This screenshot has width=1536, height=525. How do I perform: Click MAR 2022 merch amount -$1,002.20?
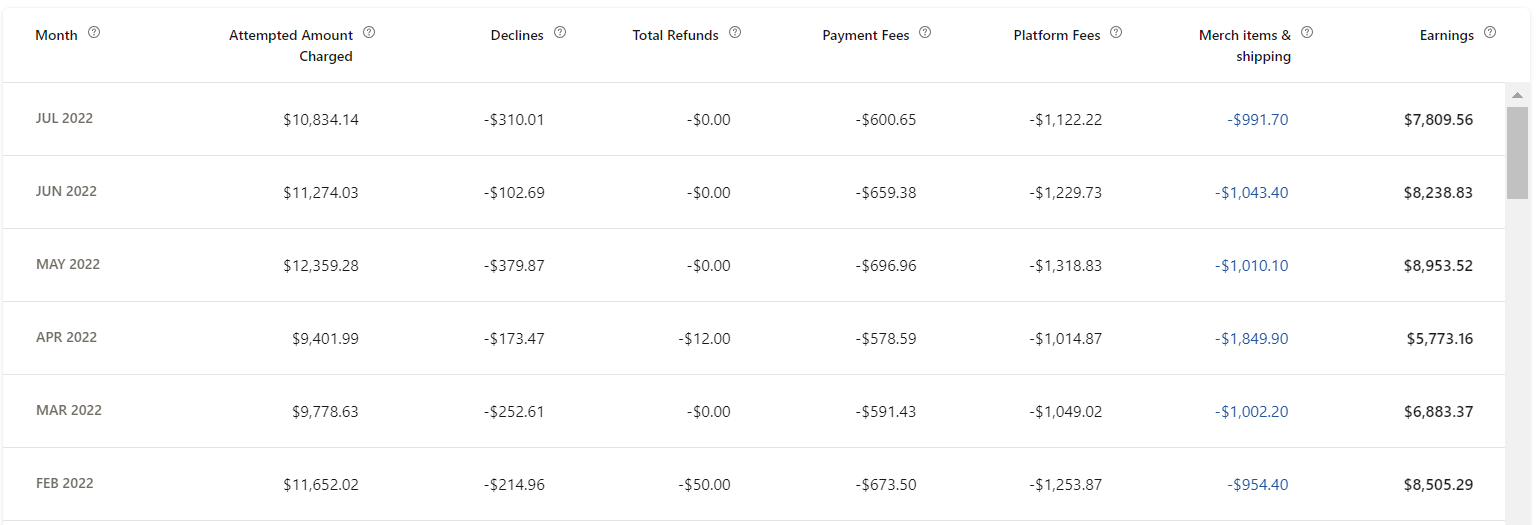[1252, 412]
